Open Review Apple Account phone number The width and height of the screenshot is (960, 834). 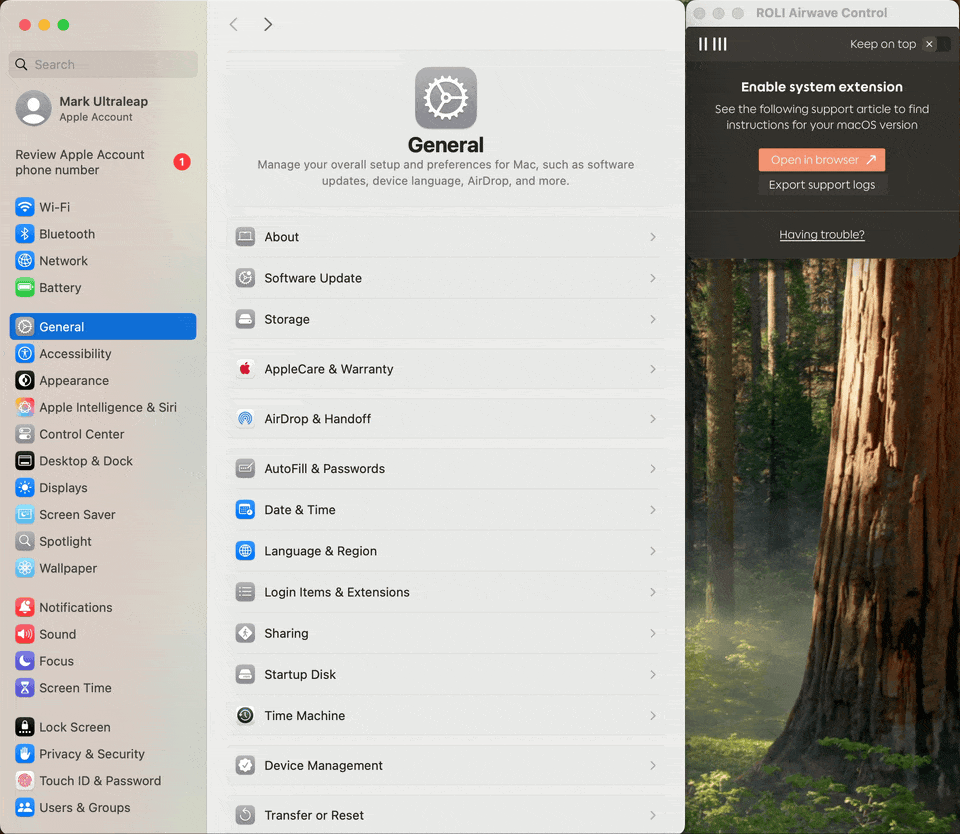point(103,162)
